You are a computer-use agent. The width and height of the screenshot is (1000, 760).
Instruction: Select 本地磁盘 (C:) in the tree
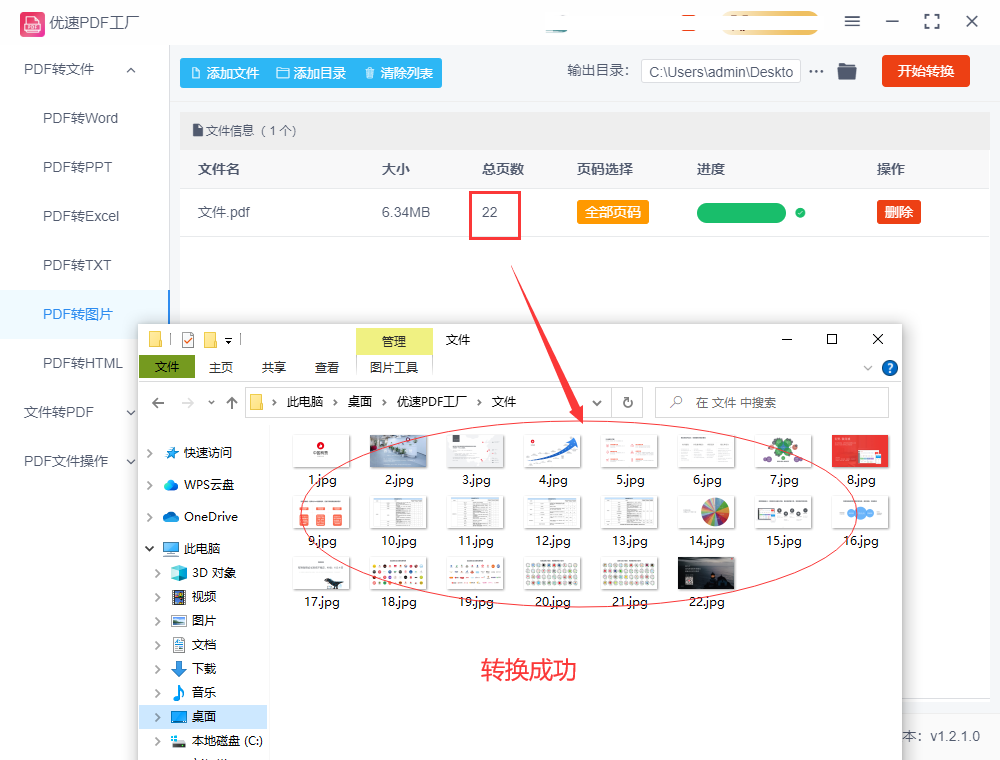[227, 741]
